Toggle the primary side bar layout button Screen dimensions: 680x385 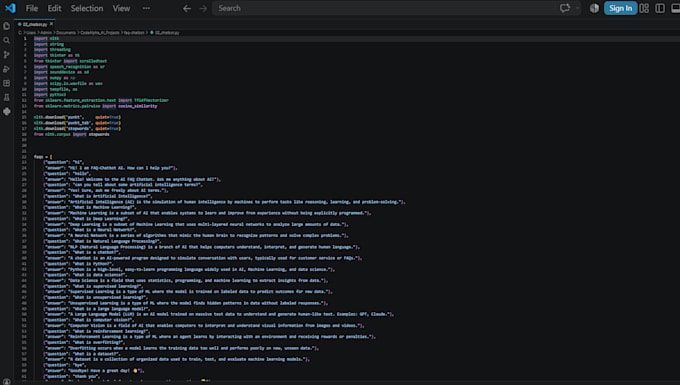pyautogui.click(x=660, y=8)
